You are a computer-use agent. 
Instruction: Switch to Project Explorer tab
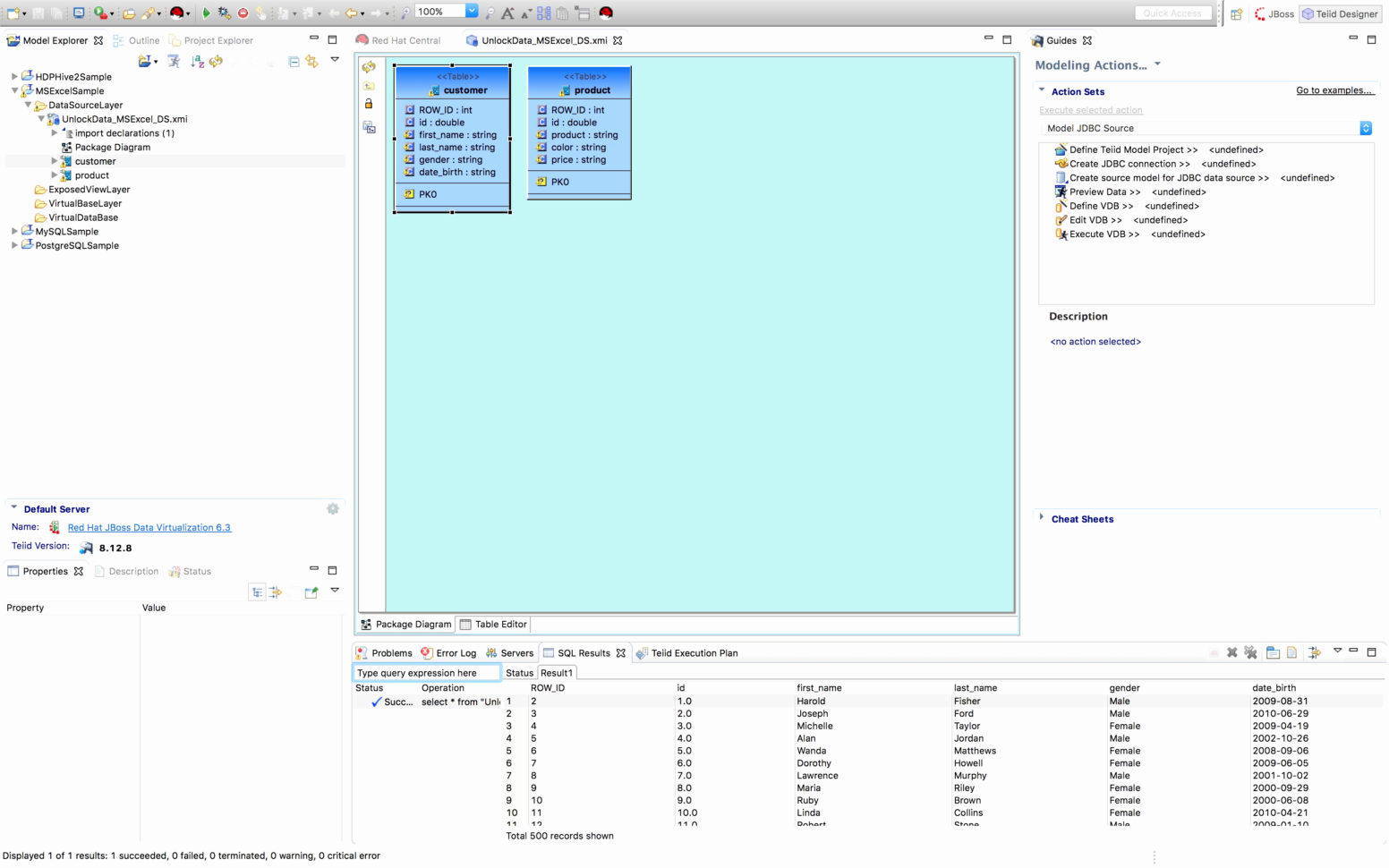(211, 40)
